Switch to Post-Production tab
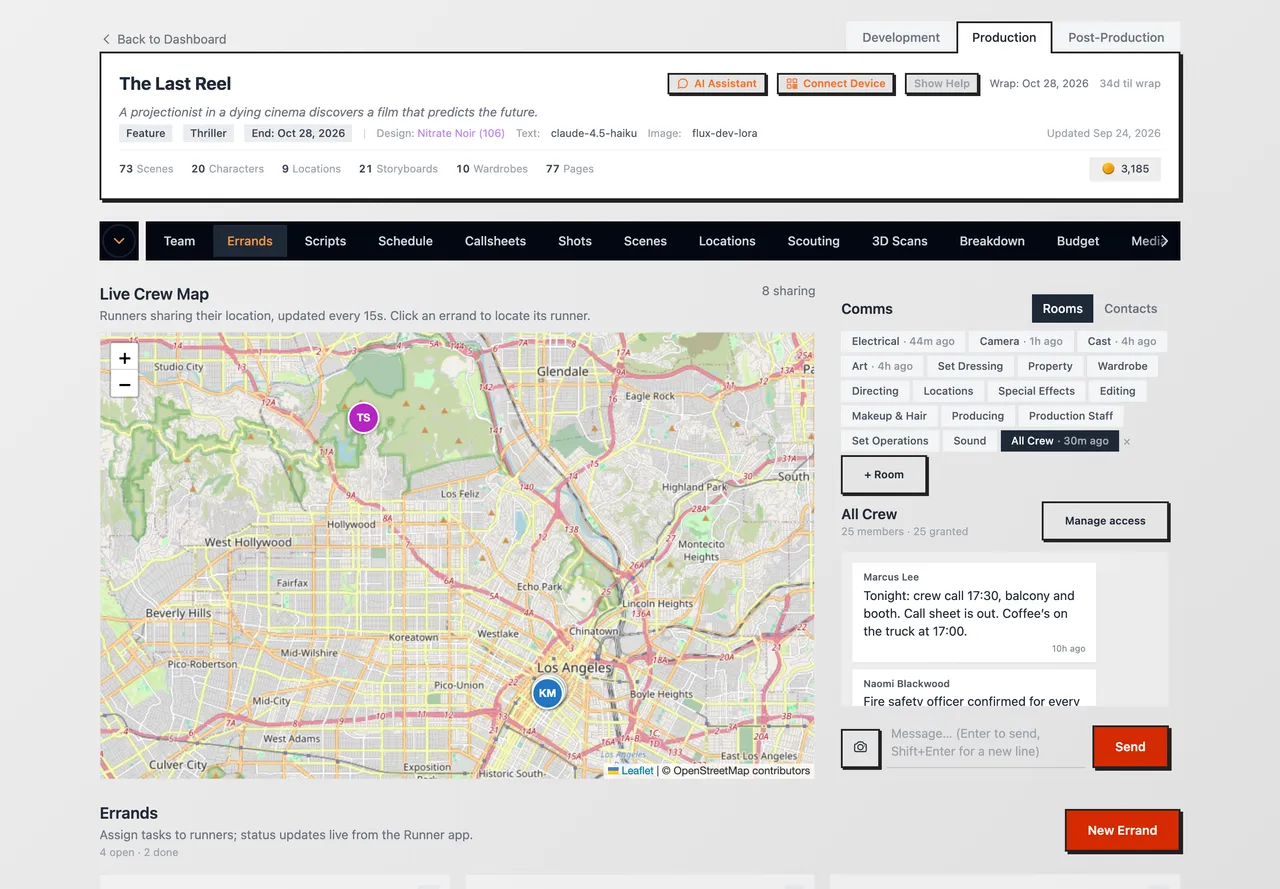This screenshot has width=1280, height=889. pos(1116,37)
